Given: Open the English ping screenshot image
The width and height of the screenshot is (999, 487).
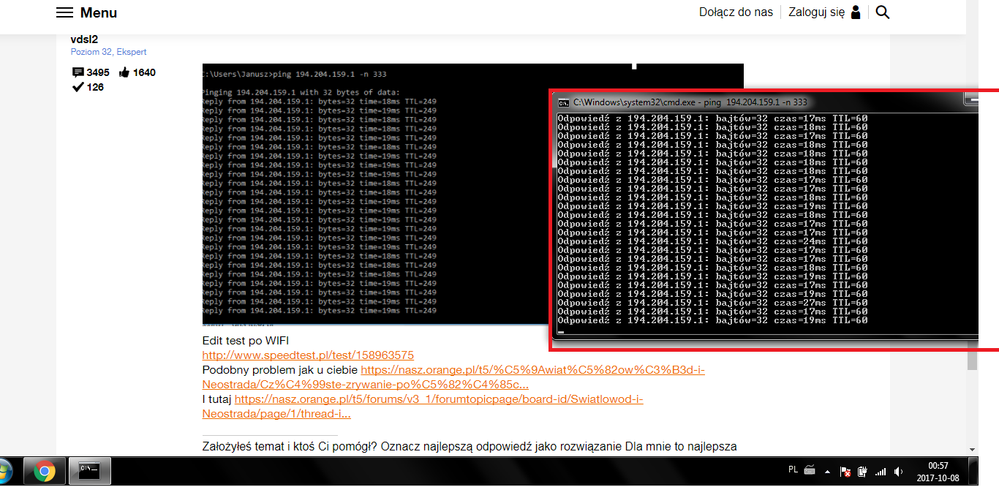Looking at the screenshot, I should [376, 194].
